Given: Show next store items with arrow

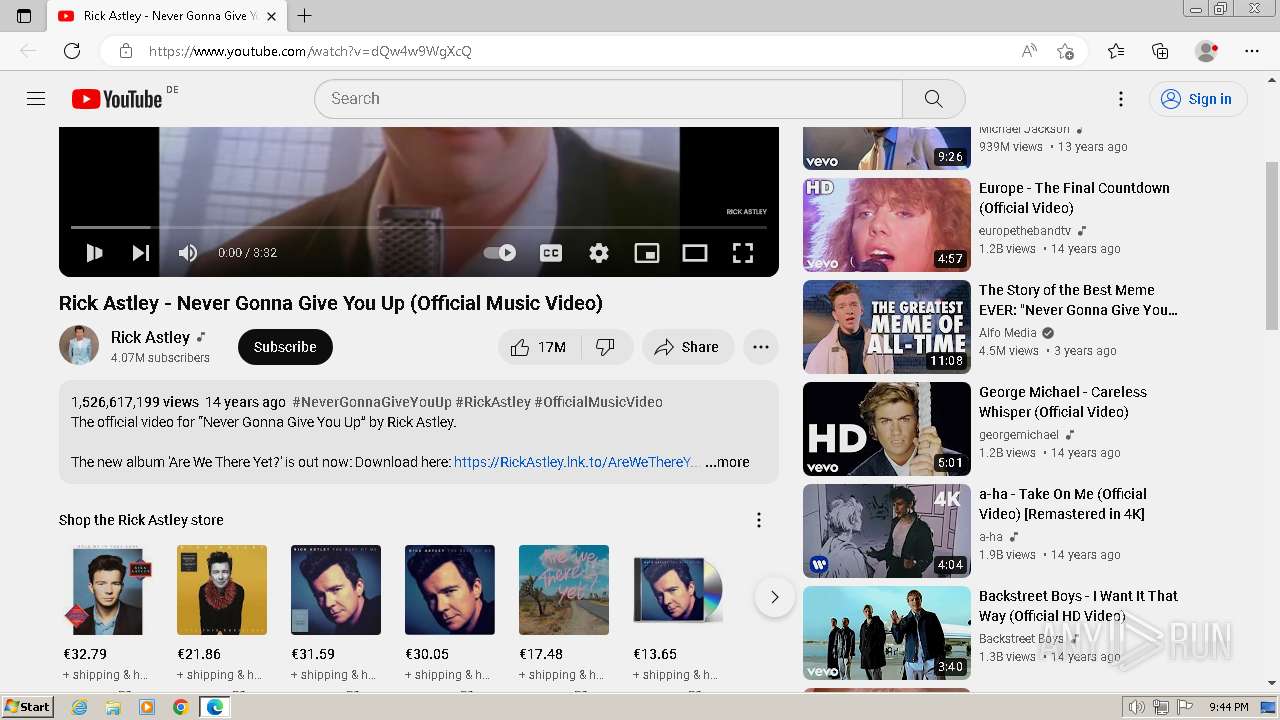Looking at the screenshot, I should click(774, 597).
